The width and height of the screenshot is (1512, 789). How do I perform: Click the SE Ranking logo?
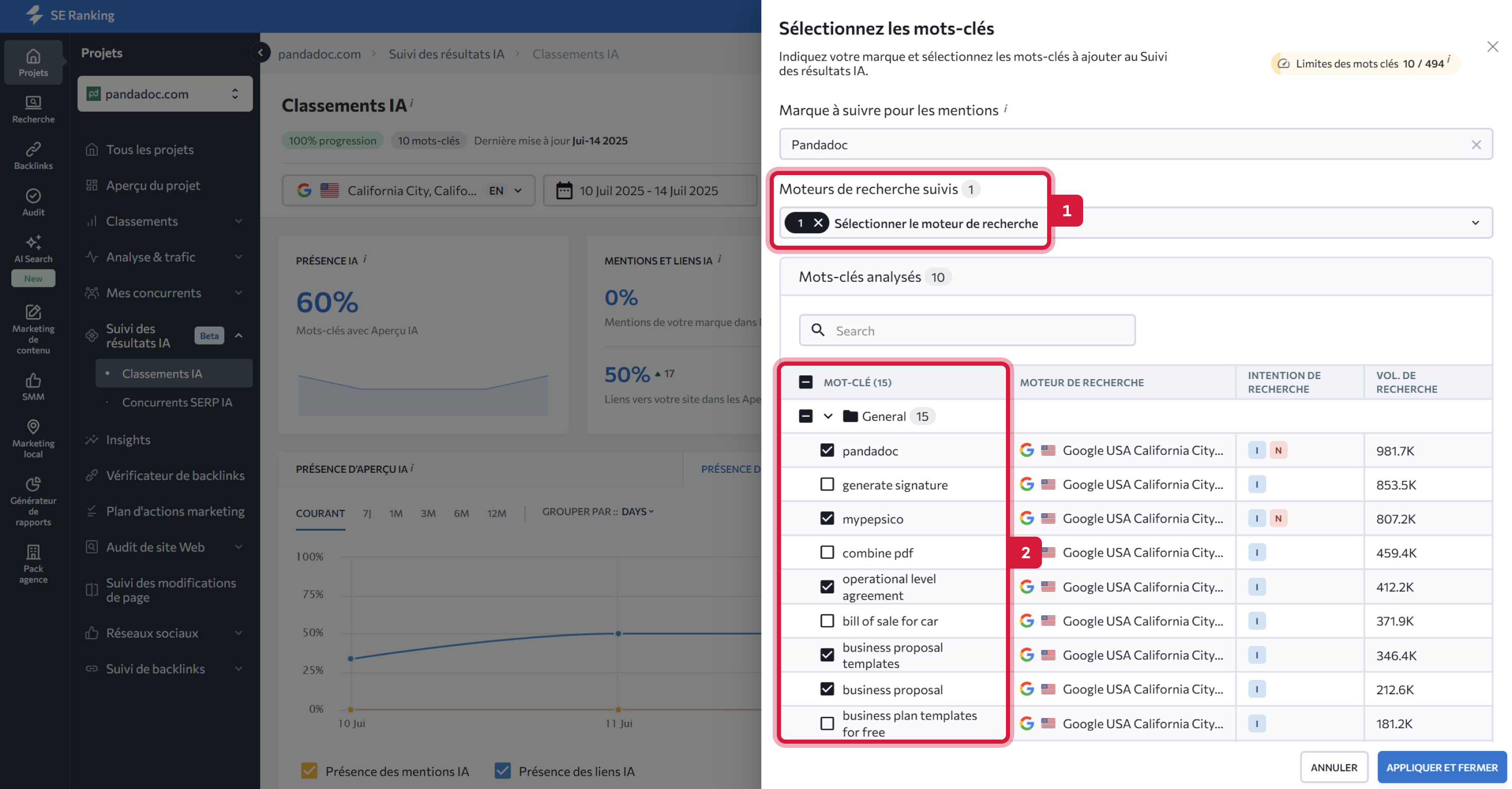click(71, 15)
